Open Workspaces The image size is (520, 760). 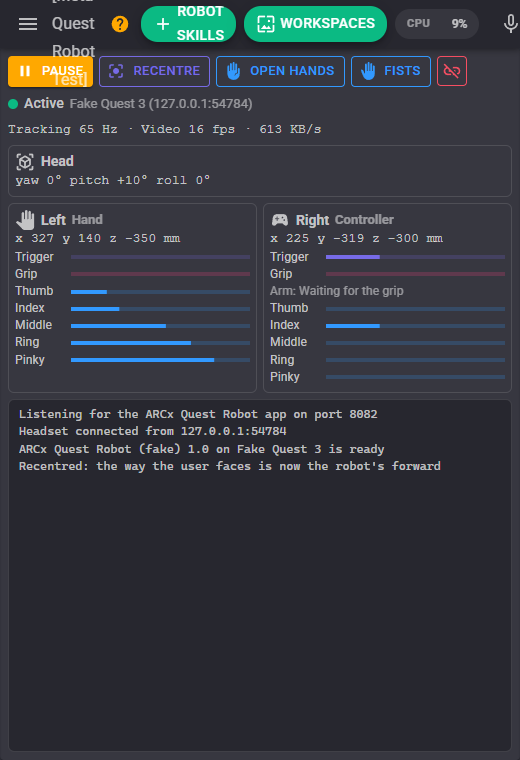315,24
